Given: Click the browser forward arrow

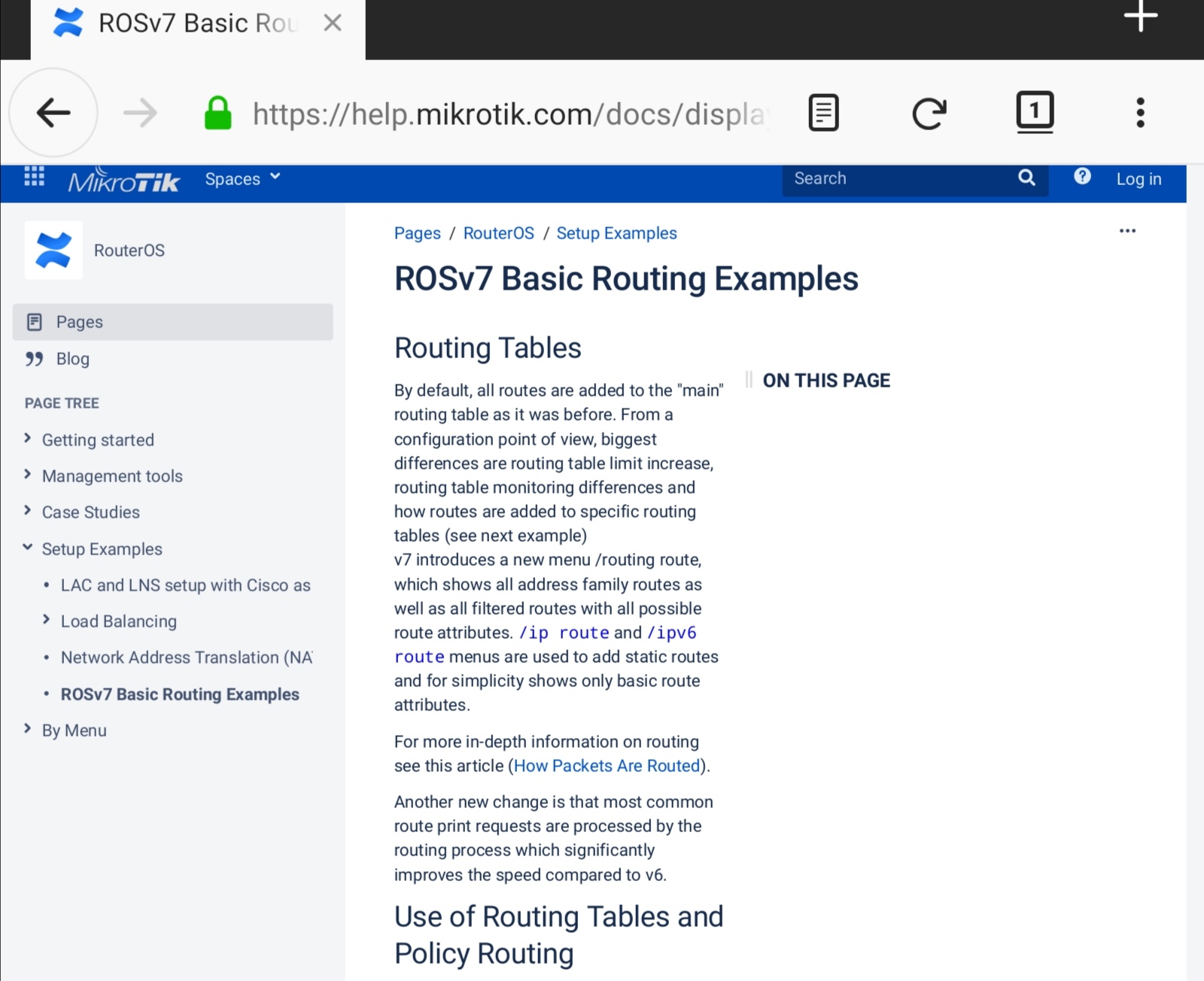Looking at the screenshot, I should click(x=140, y=114).
